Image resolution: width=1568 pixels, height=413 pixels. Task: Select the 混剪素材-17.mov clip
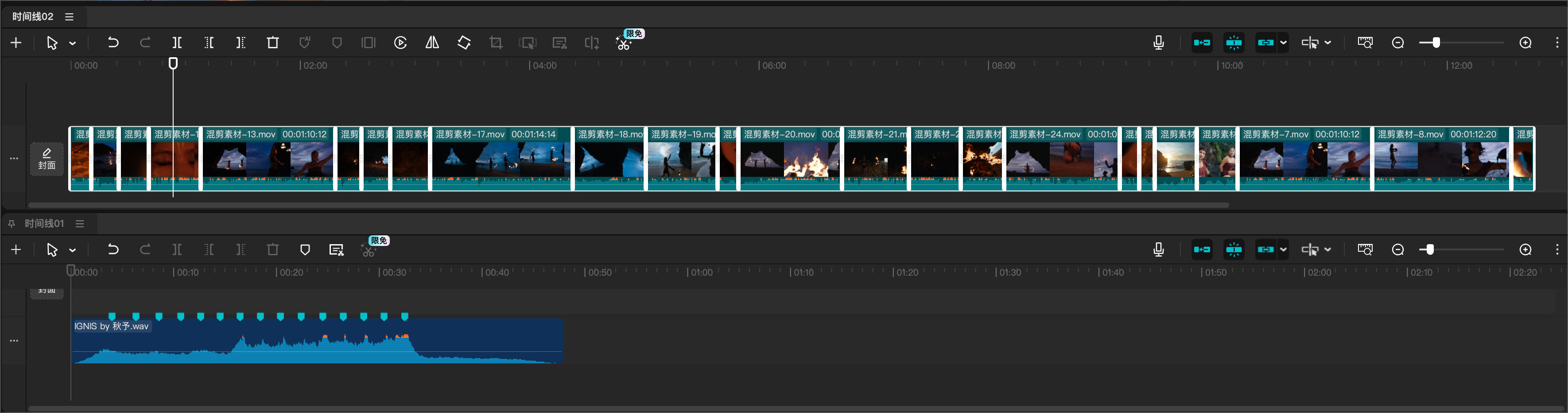pos(501,159)
